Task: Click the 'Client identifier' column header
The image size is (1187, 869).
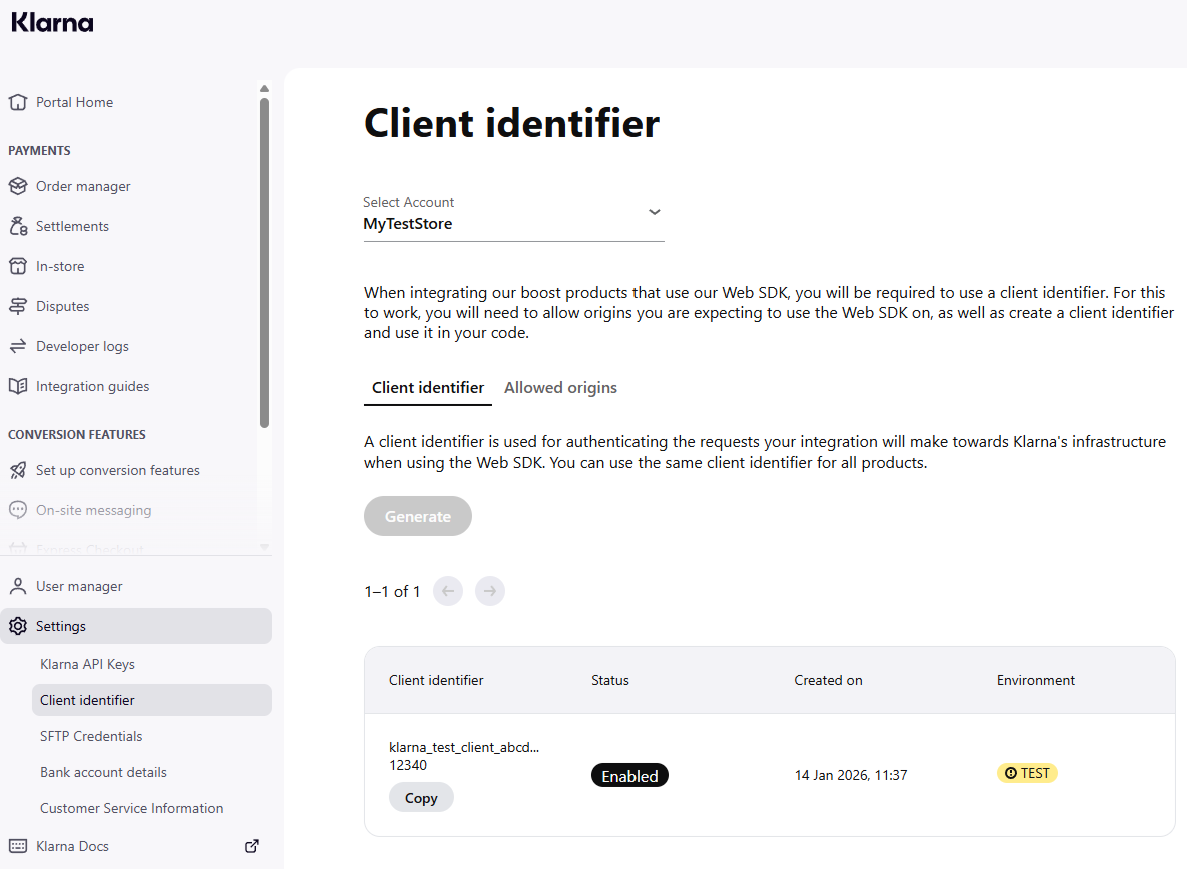Action: tap(436, 681)
